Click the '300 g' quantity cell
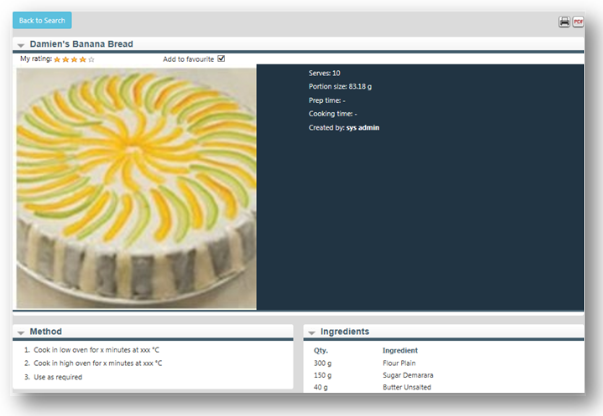Image resolution: width=603 pixels, height=416 pixels. pos(322,363)
